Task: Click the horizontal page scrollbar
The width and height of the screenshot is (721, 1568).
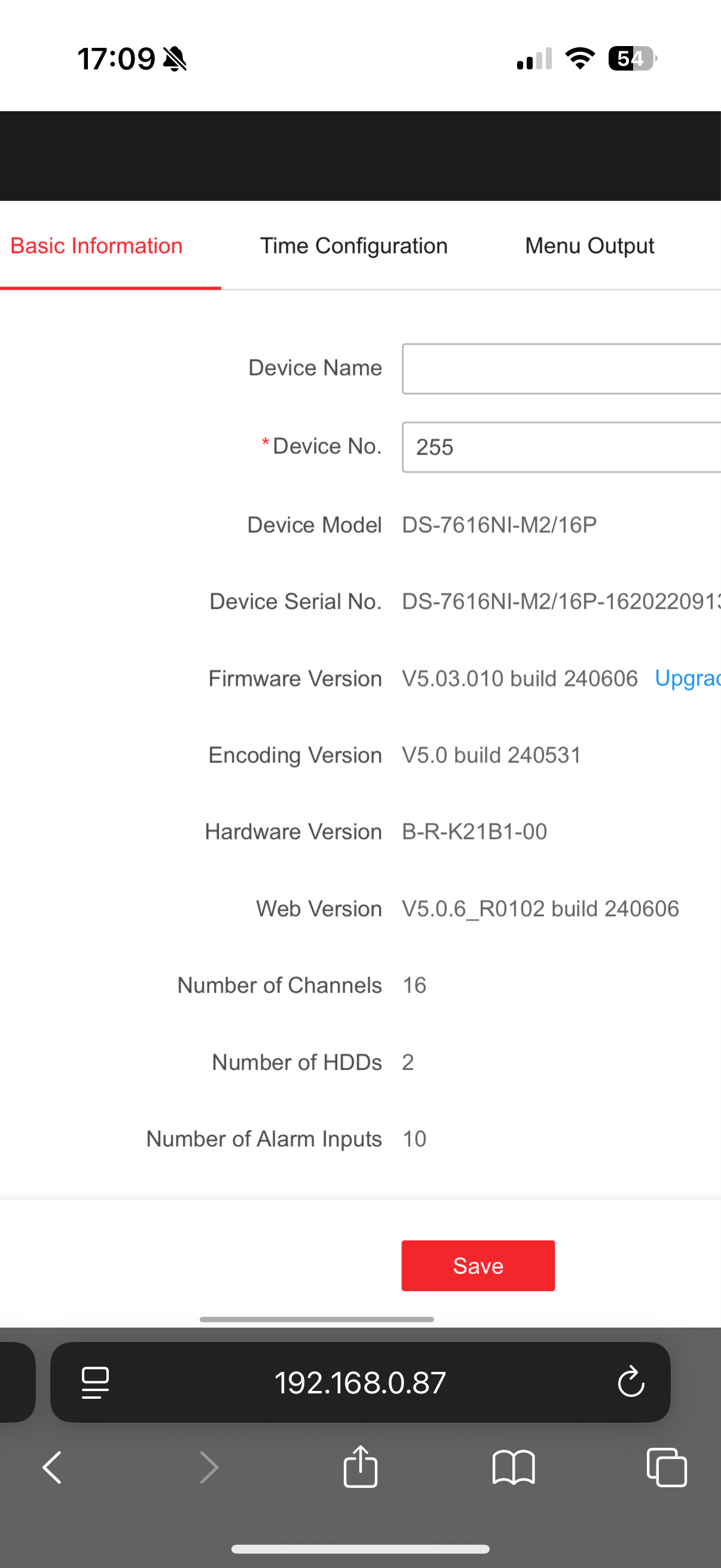Action: coord(316,1319)
